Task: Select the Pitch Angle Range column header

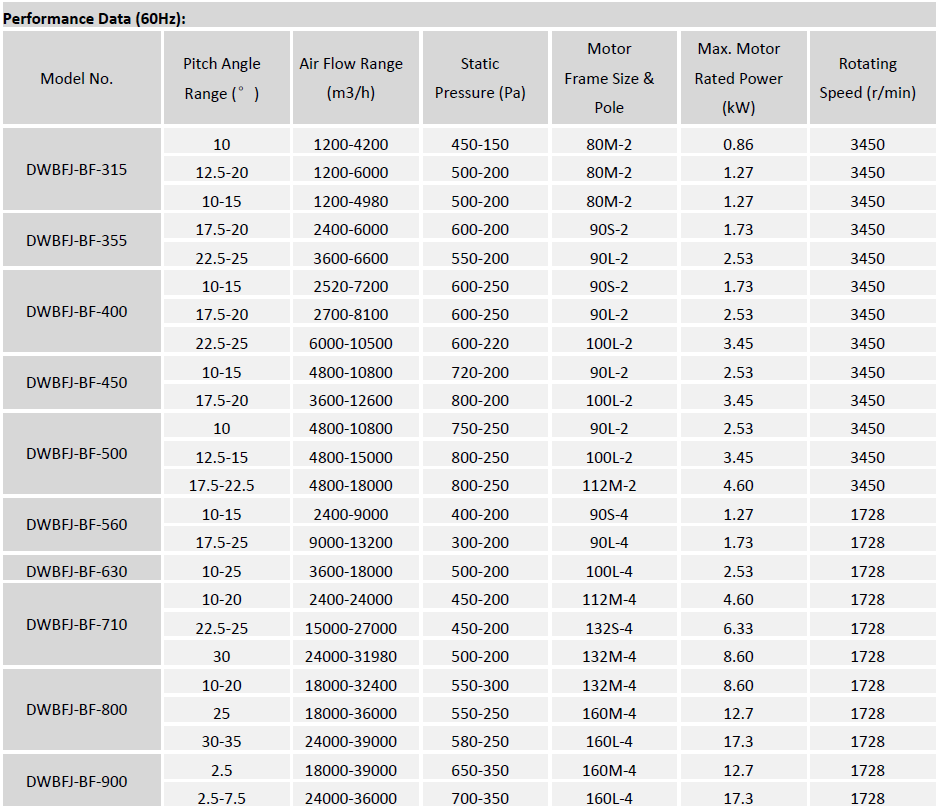Action: [221, 79]
